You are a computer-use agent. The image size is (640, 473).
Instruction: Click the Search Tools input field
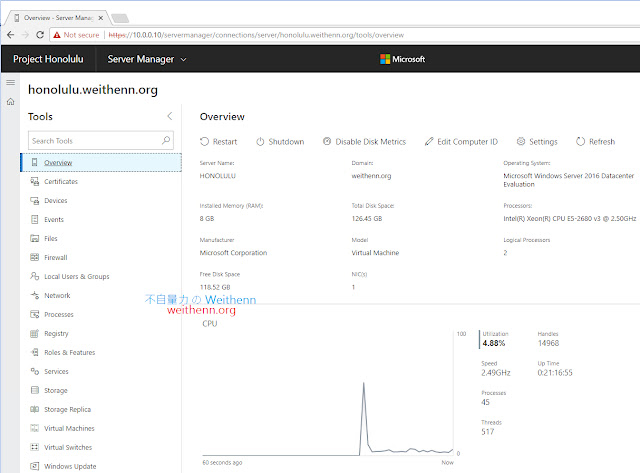coord(94,141)
